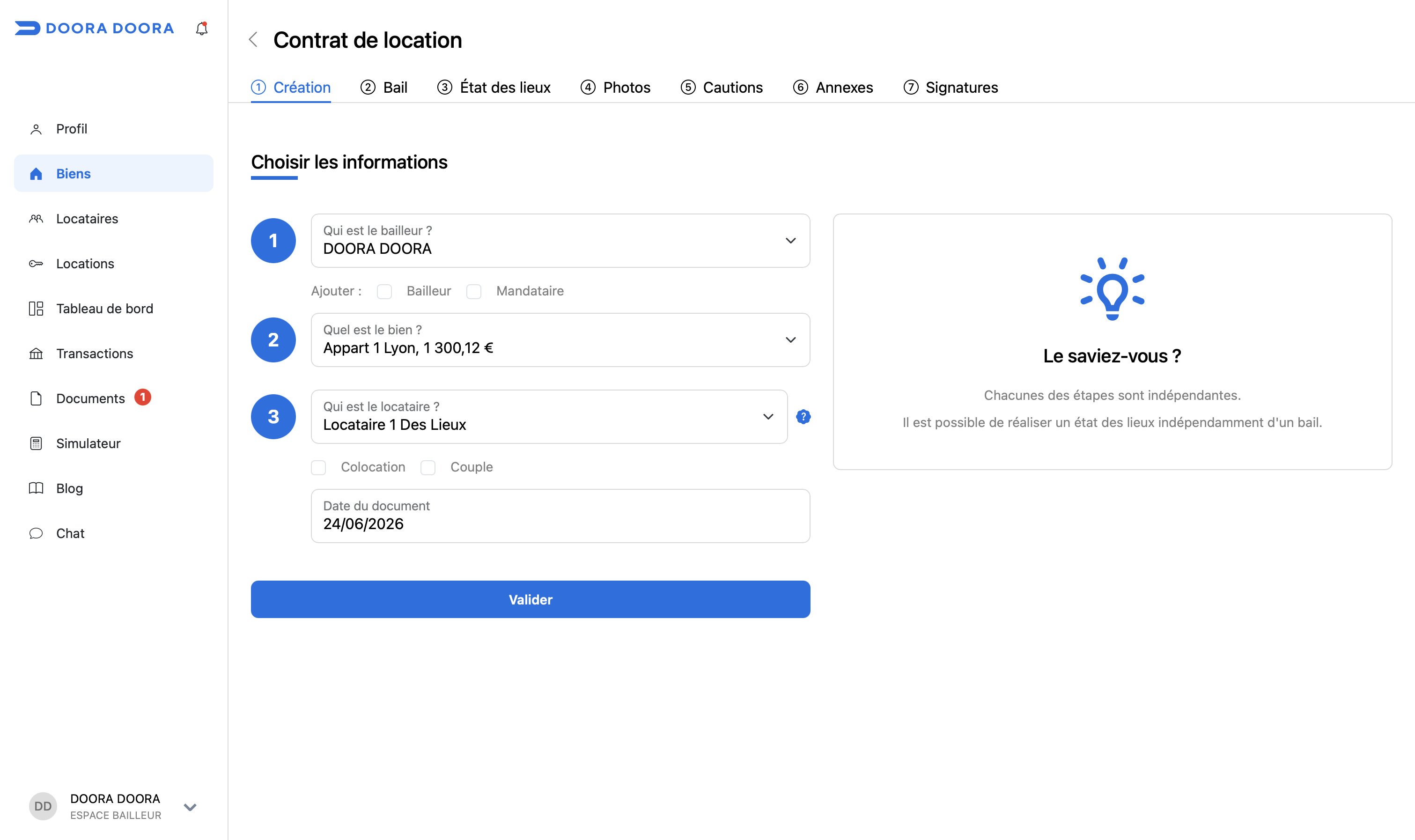Go to the Annexes tab
1415x840 pixels.
(833, 87)
